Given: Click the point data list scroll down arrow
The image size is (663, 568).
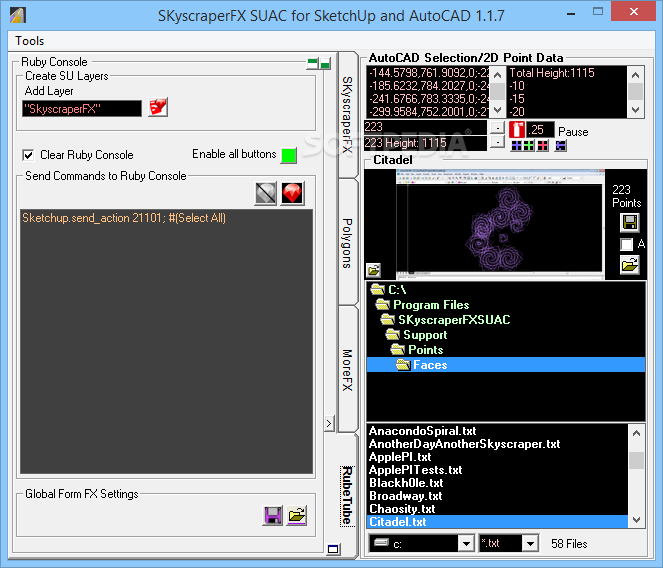Looking at the screenshot, I should click(x=498, y=110).
